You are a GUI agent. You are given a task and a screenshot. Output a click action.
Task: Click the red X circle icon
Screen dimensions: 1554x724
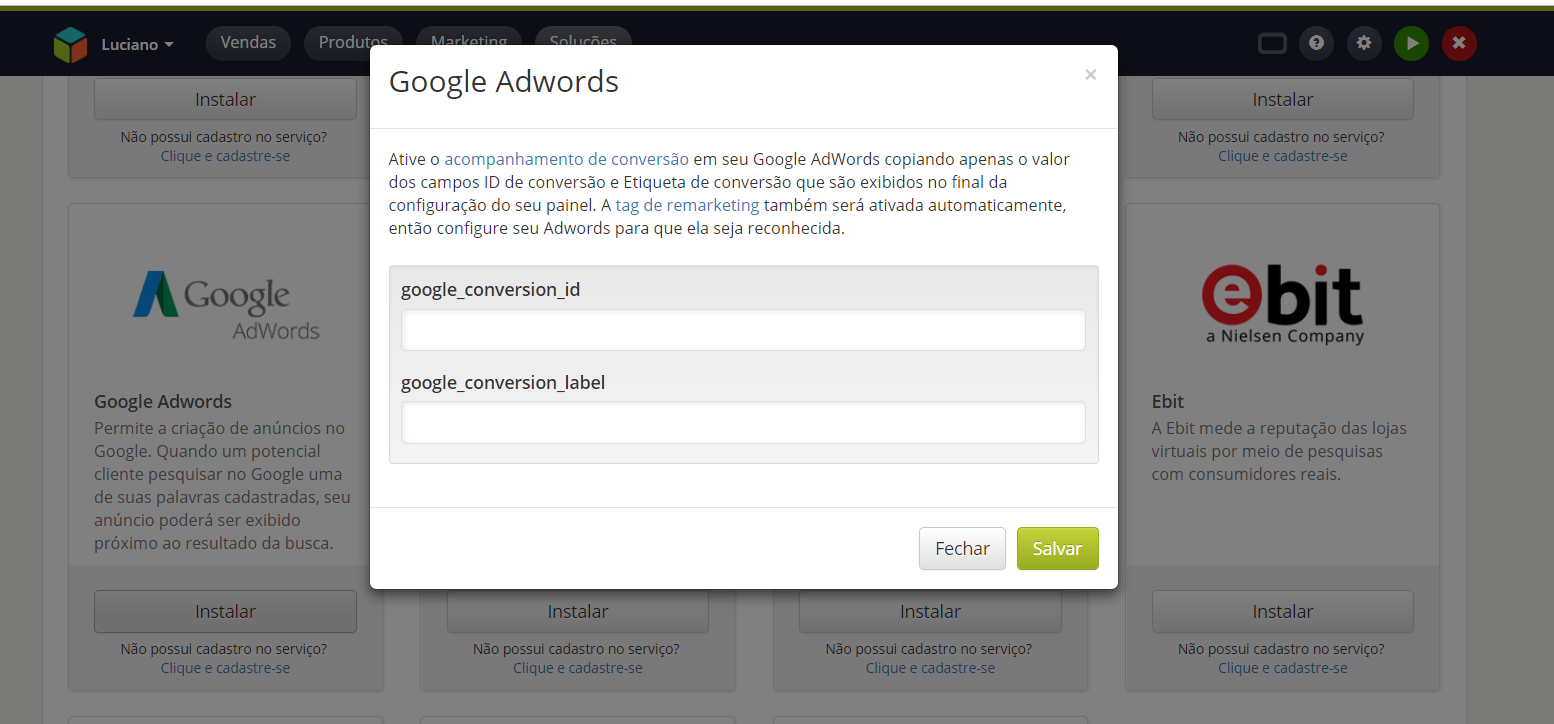[1459, 43]
